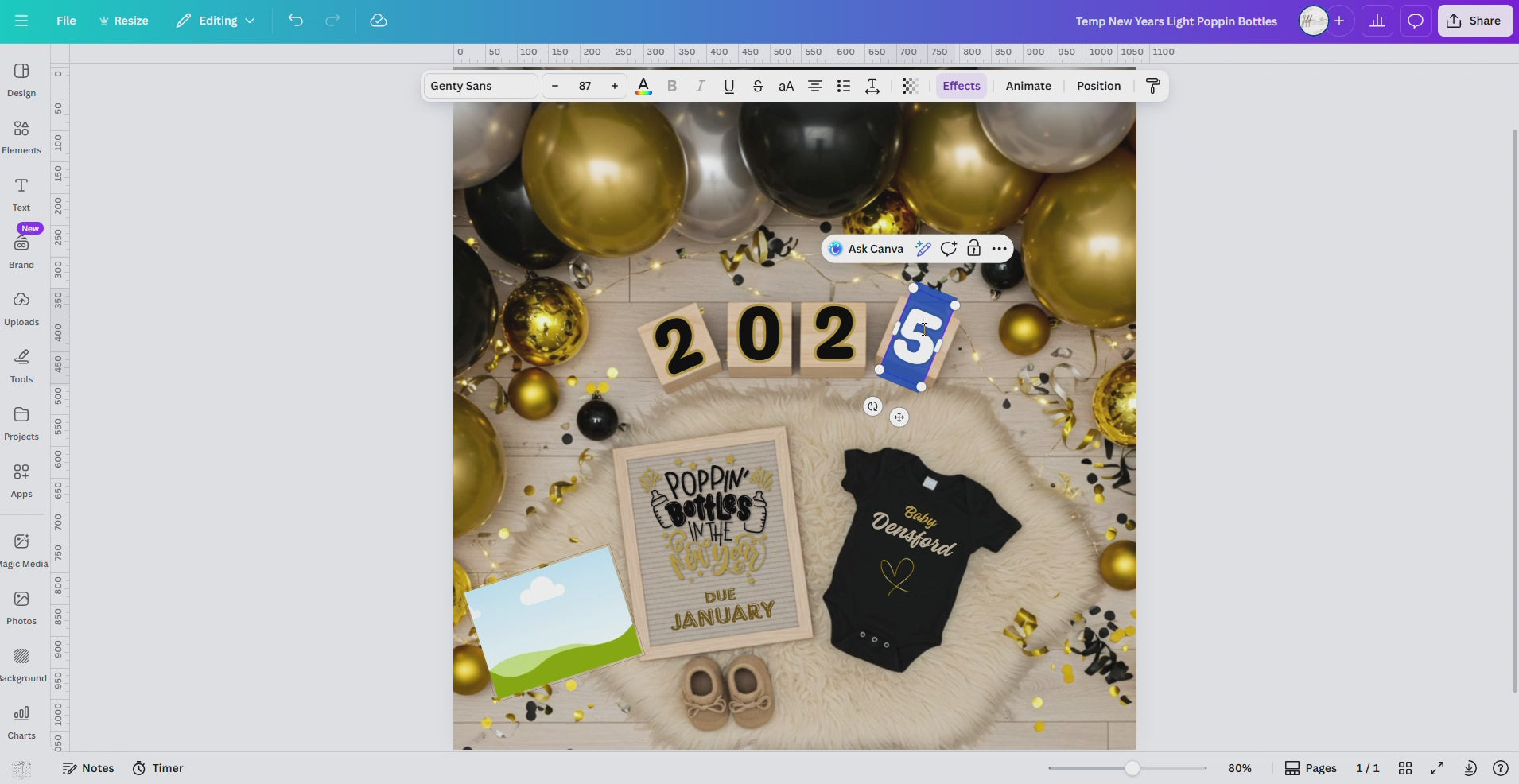
Task: Select the Text panel icon
Action: [x=21, y=192]
